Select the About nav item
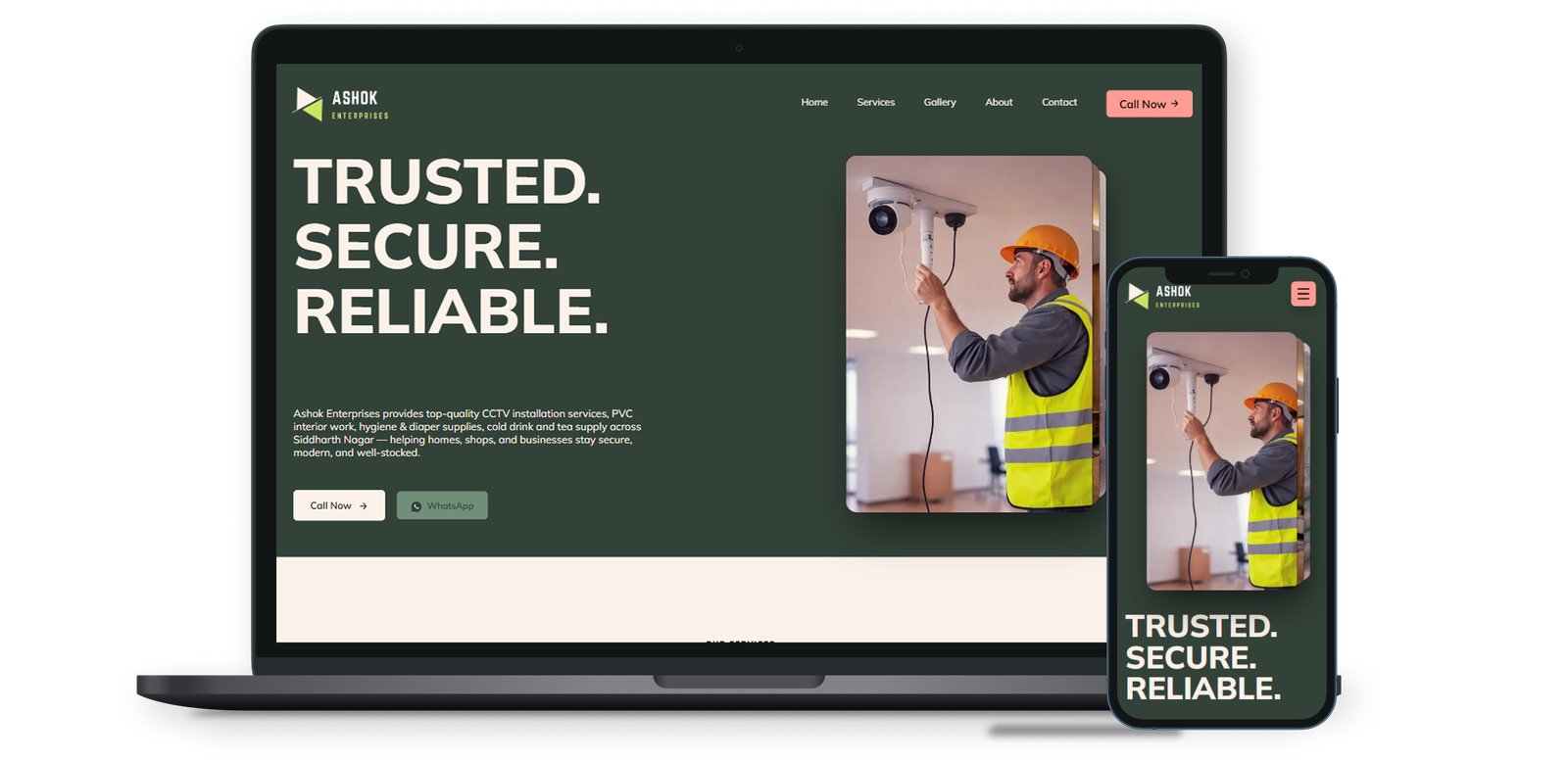The width and height of the screenshot is (1568, 762). [x=999, y=103]
